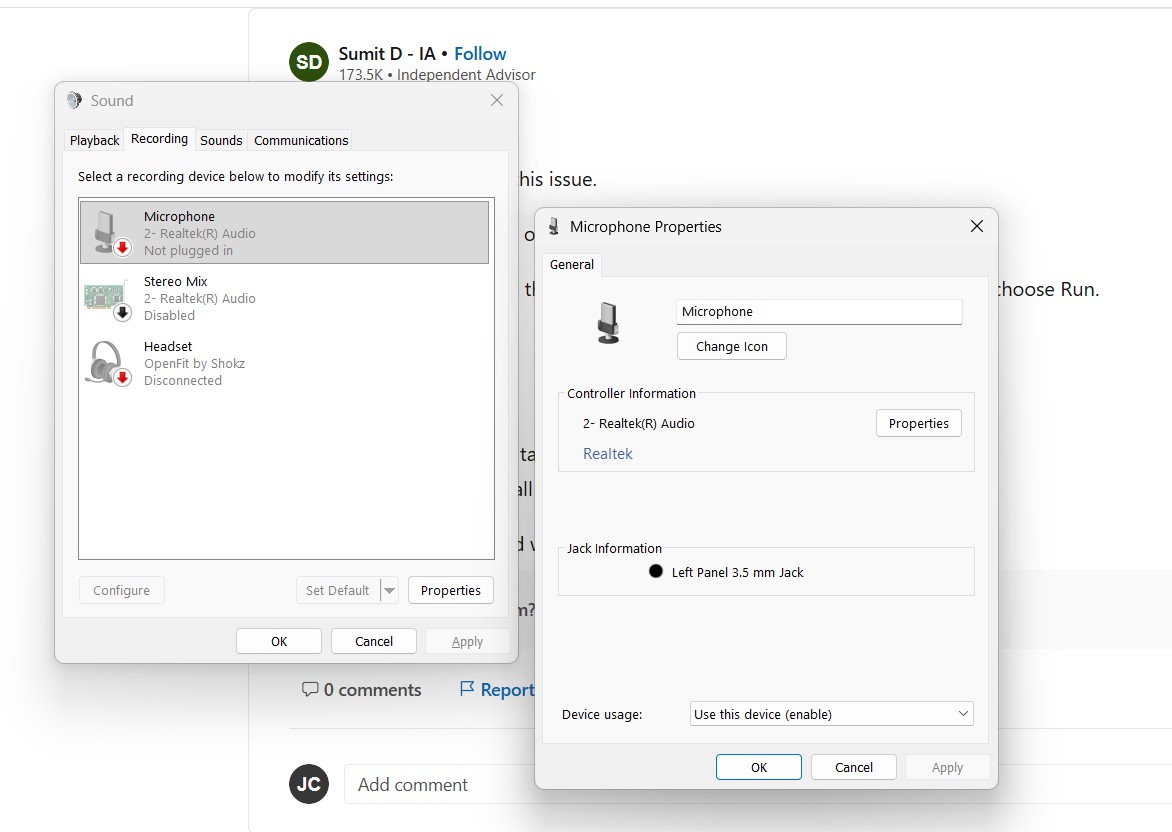This screenshot has width=1172, height=832.
Task: Click the Report flag icon
Action: click(466, 688)
